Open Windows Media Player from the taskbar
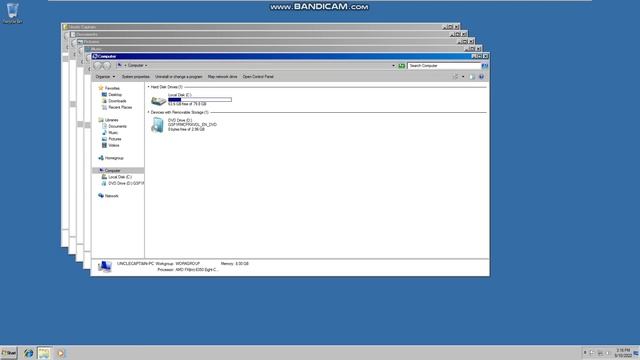The height and width of the screenshot is (360, 640). click(60, 353)
